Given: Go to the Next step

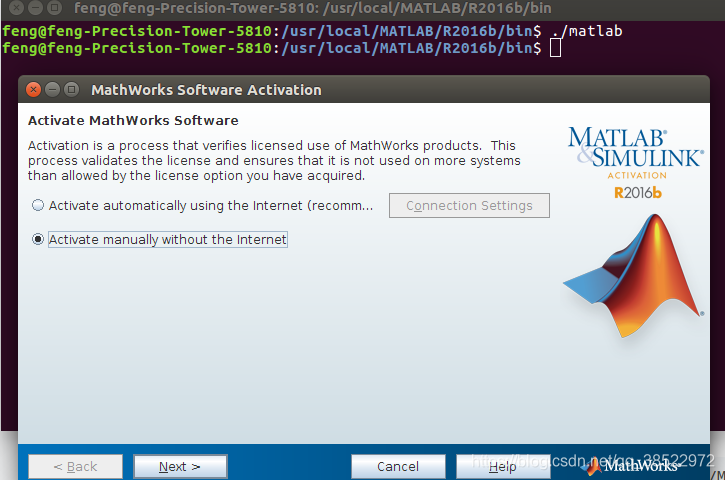Looking at the screenshot, I should pos(180,467).
